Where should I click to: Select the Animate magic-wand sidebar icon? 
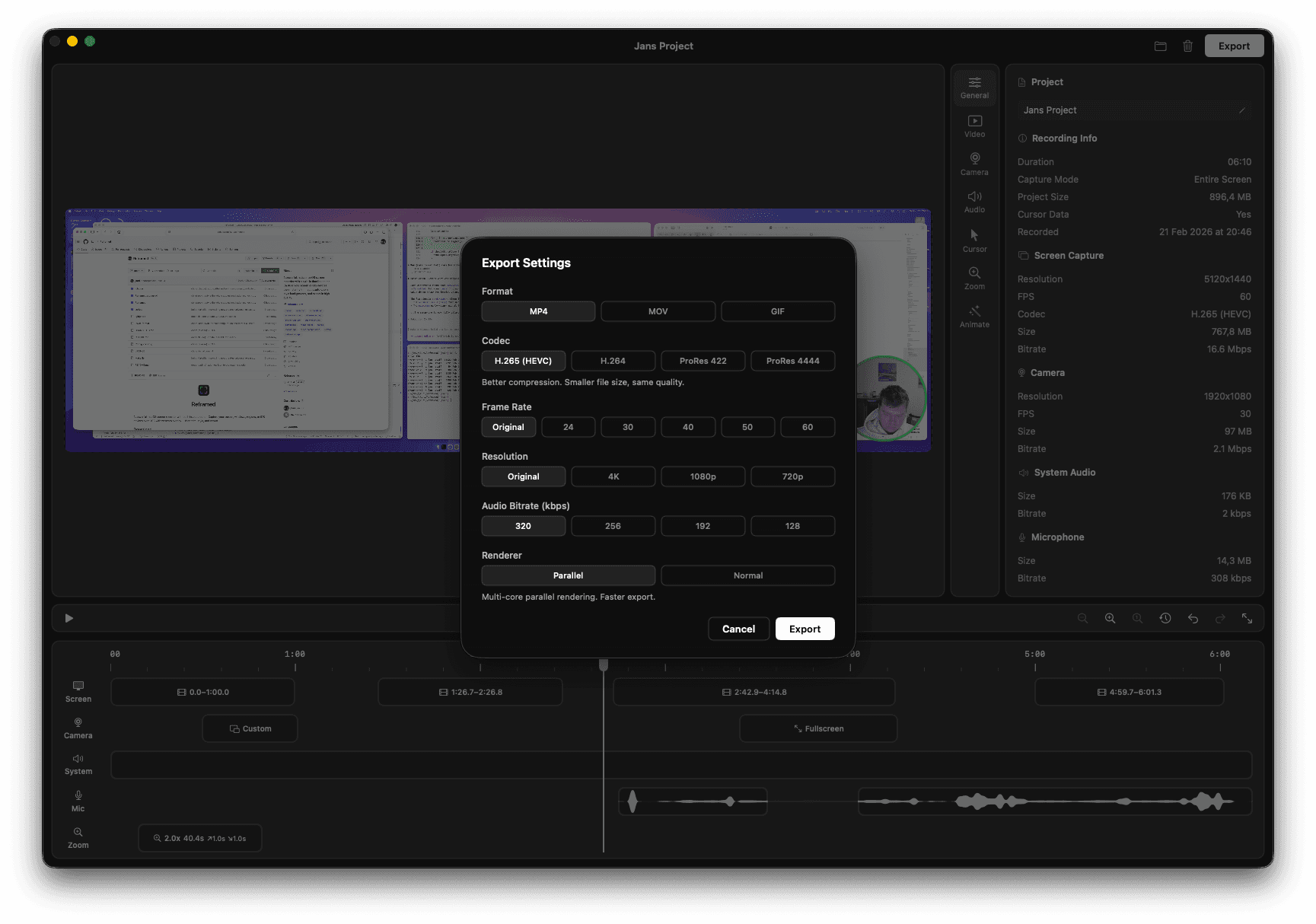coord(974,314)
